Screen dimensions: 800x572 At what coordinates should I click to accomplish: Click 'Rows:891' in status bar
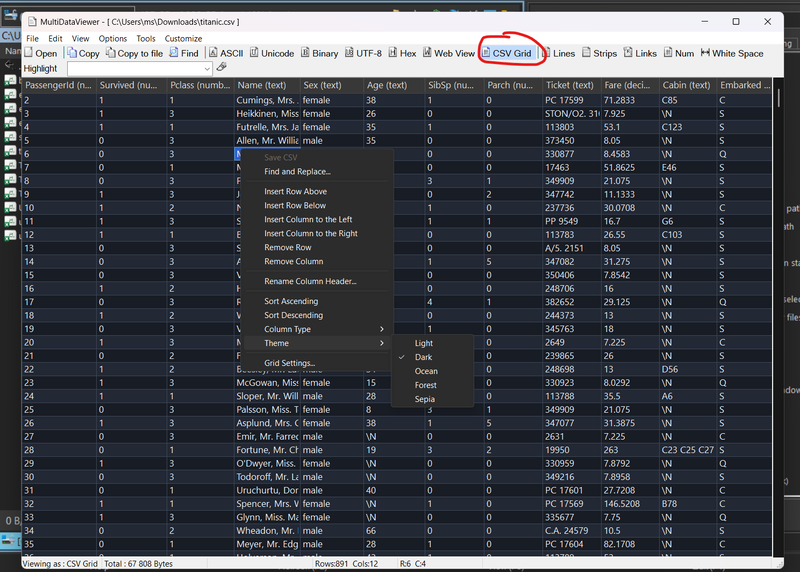331,564
